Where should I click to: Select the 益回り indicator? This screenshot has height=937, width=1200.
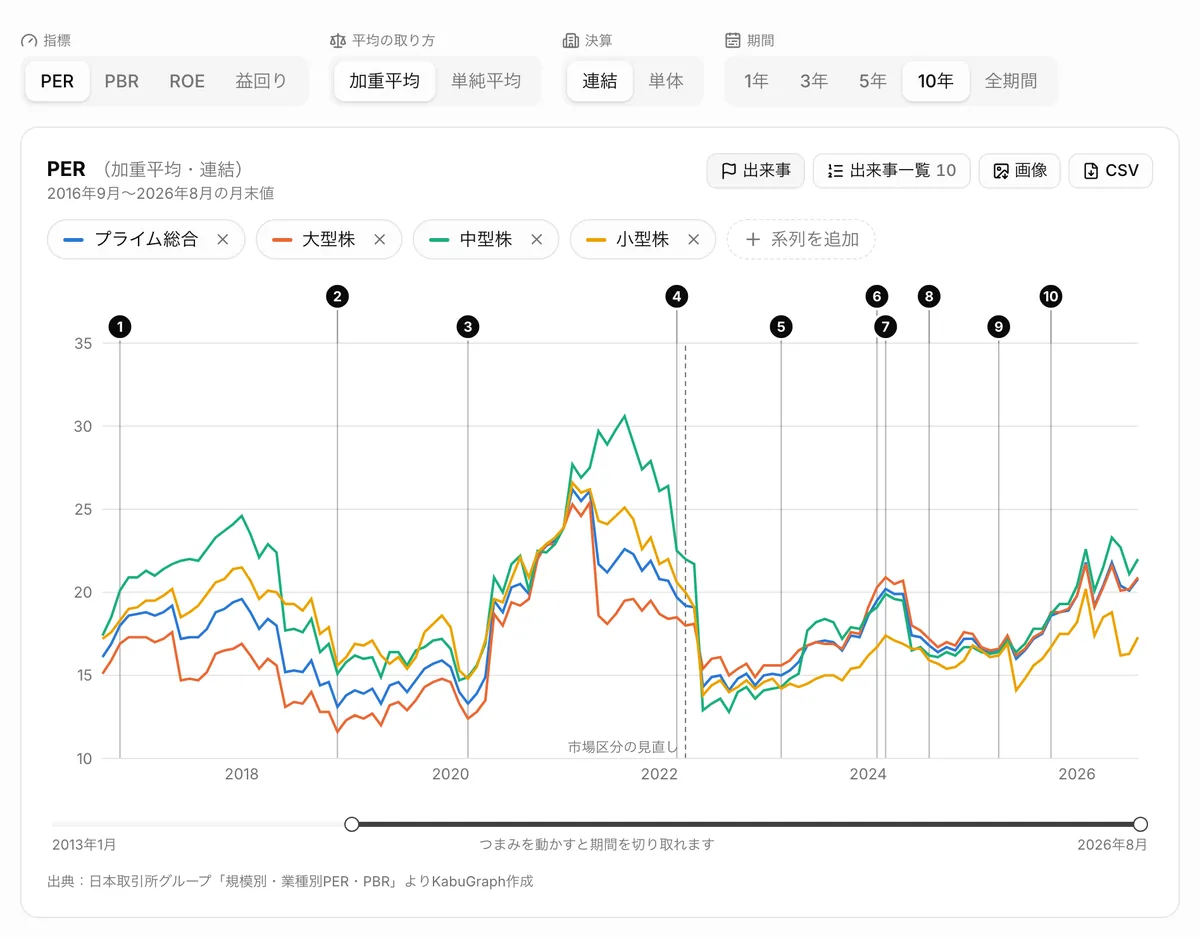tap(262, 81)
